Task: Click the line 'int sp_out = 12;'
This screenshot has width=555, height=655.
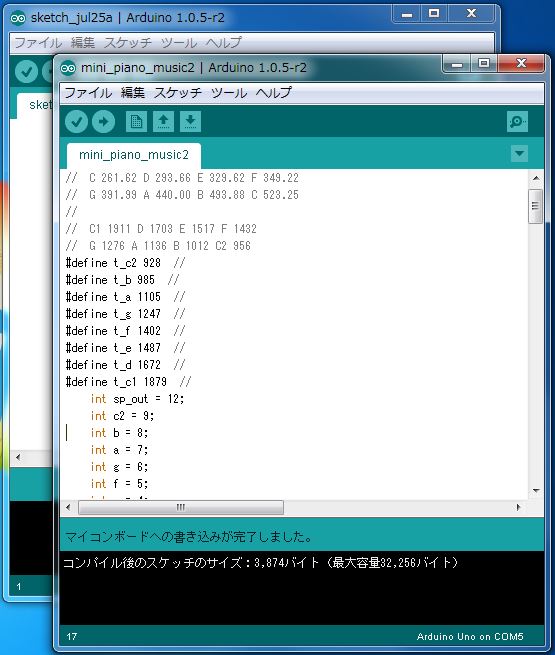Action: coord(137,399)
